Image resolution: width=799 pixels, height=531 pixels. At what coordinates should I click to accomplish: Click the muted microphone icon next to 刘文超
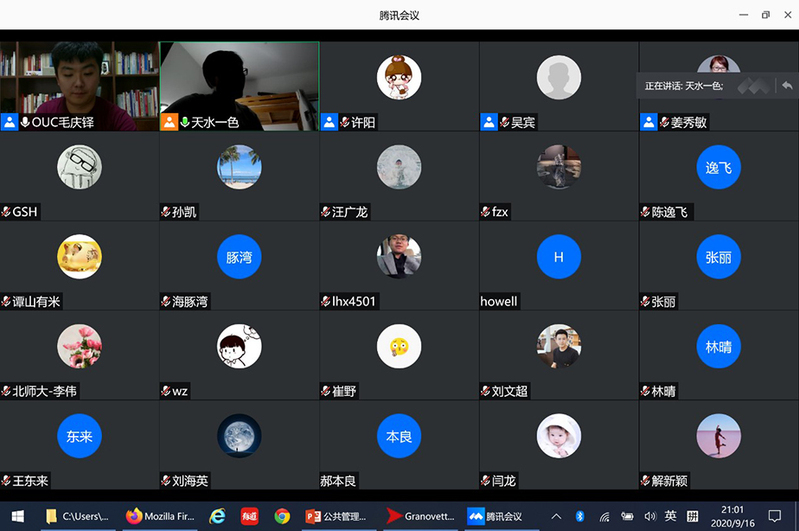tap(485, 391)
